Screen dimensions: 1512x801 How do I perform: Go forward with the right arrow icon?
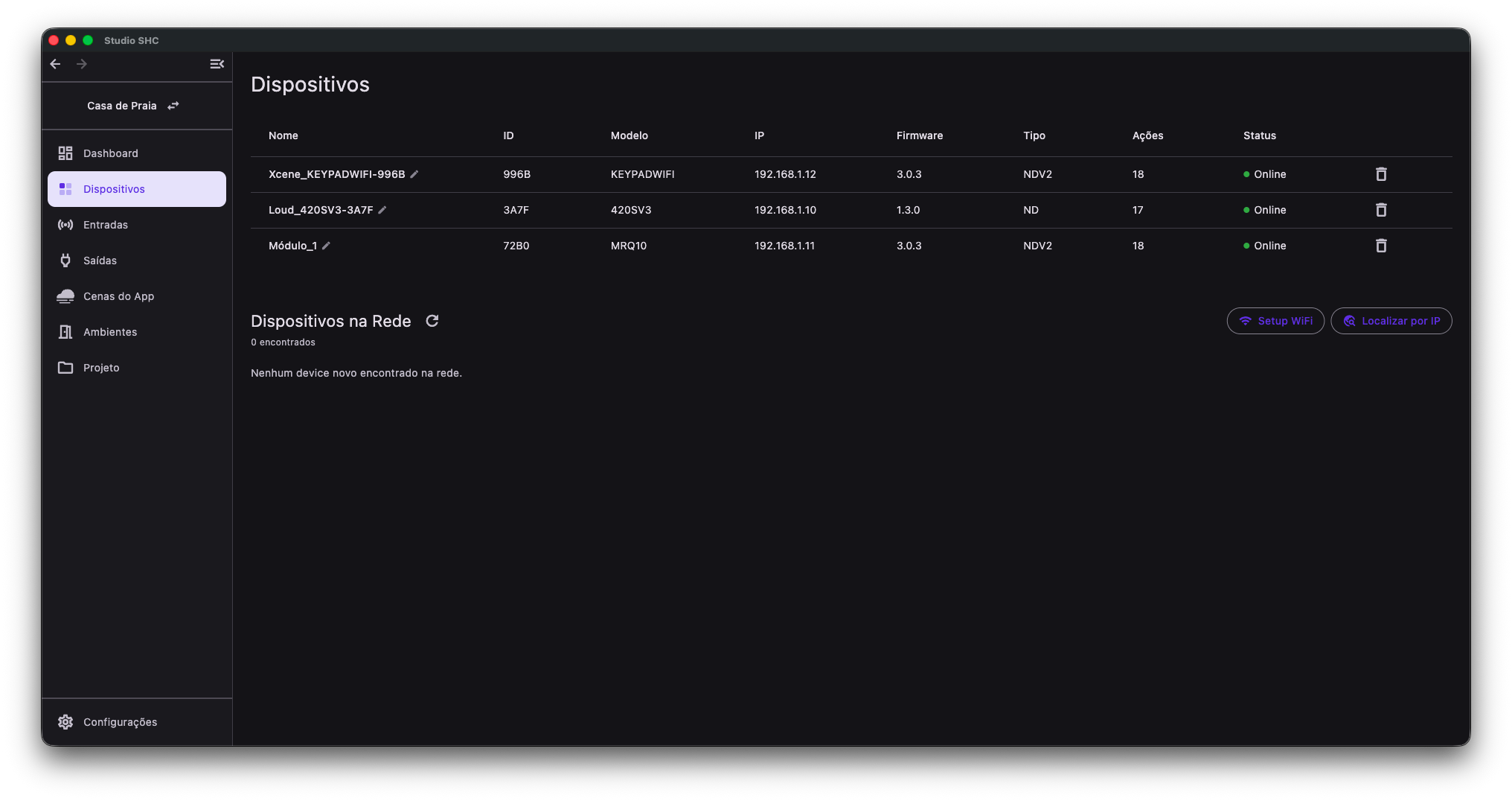(82, 64)
